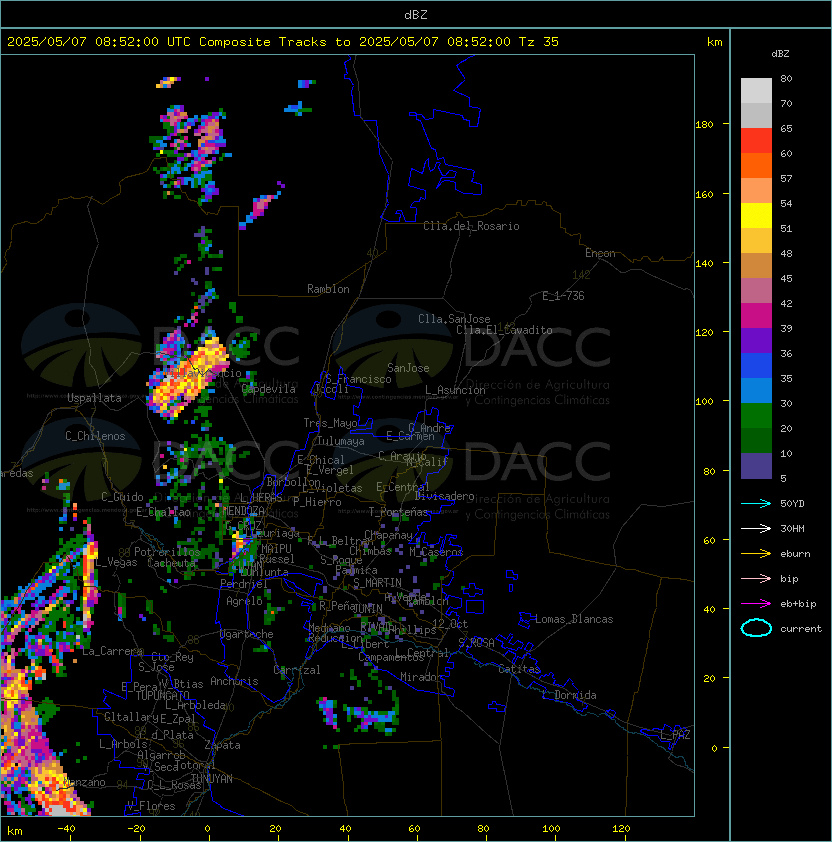Click the 'Clla.El_Cavadito' place label
832x842 pixels.
click(x=504, y=330)
